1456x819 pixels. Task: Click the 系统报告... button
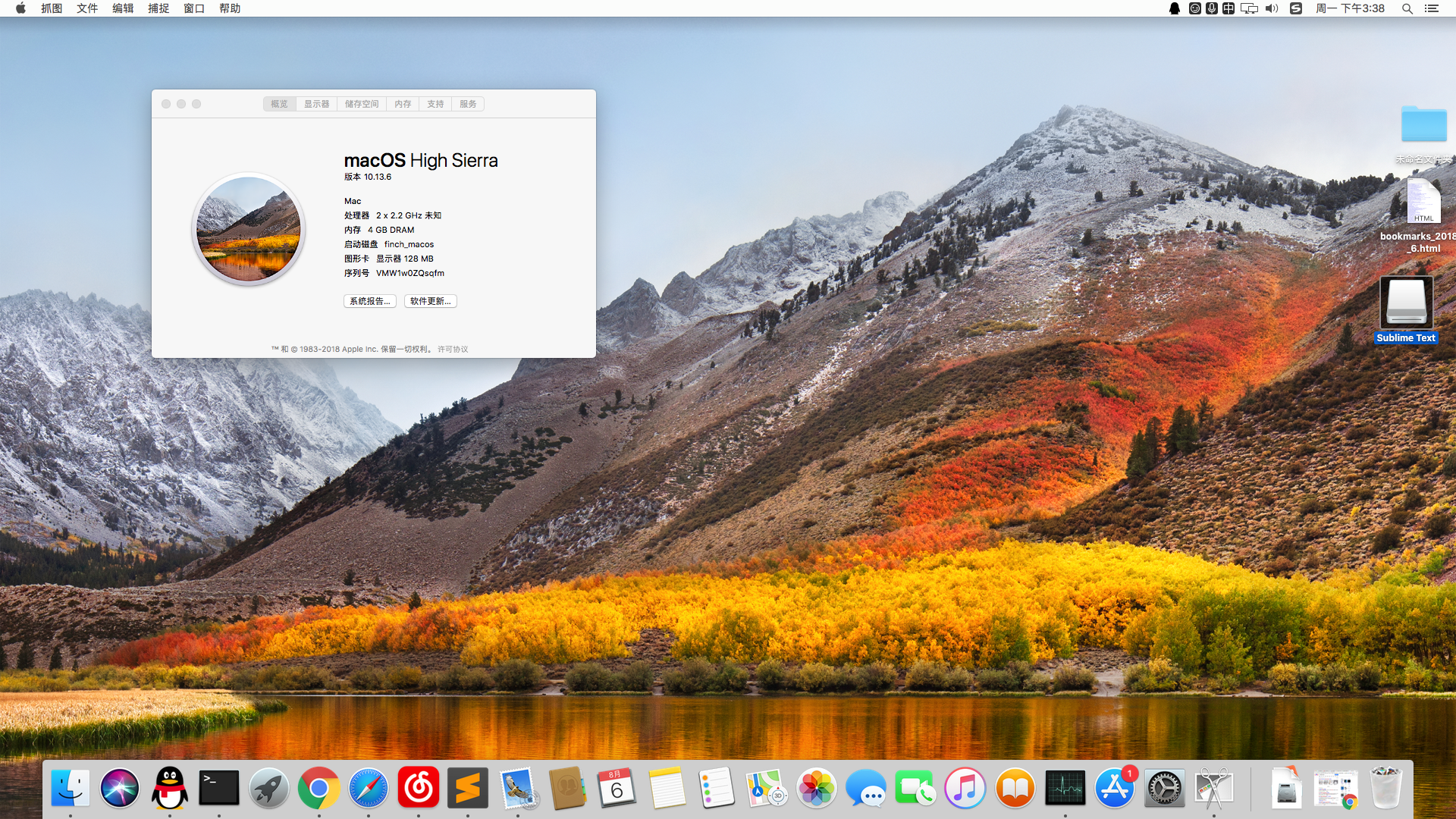pyautogui.click(x=370, y=301)
